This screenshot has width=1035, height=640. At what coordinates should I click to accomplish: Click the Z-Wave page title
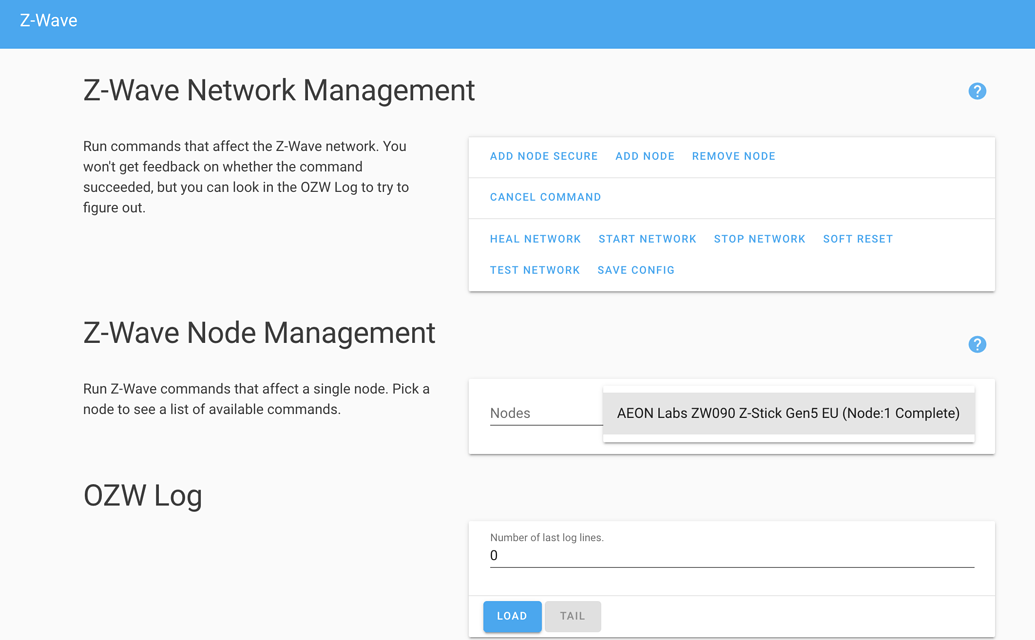click(48, 20)
